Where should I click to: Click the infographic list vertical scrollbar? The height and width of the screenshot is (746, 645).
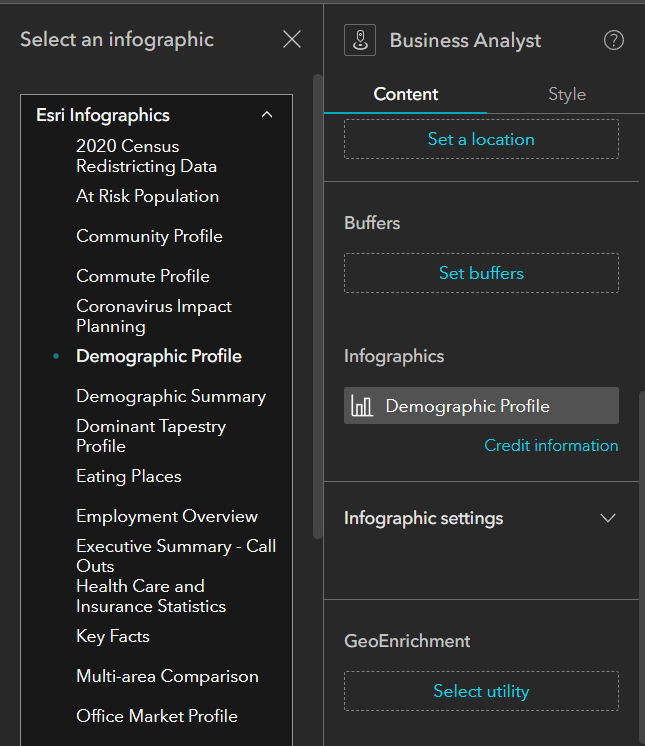(x=318, y=300)
